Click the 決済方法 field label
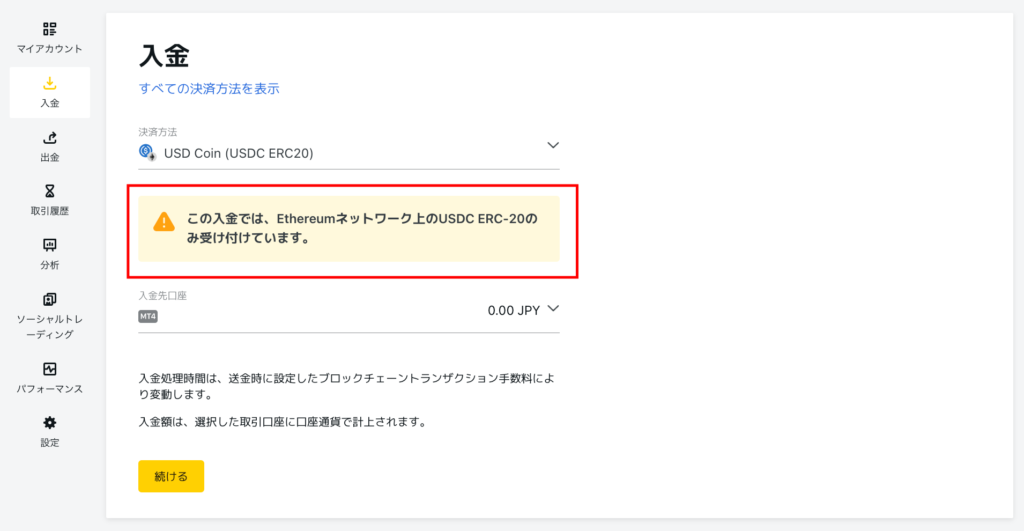This screenshot has width=1024, height=531. point(157,132)
